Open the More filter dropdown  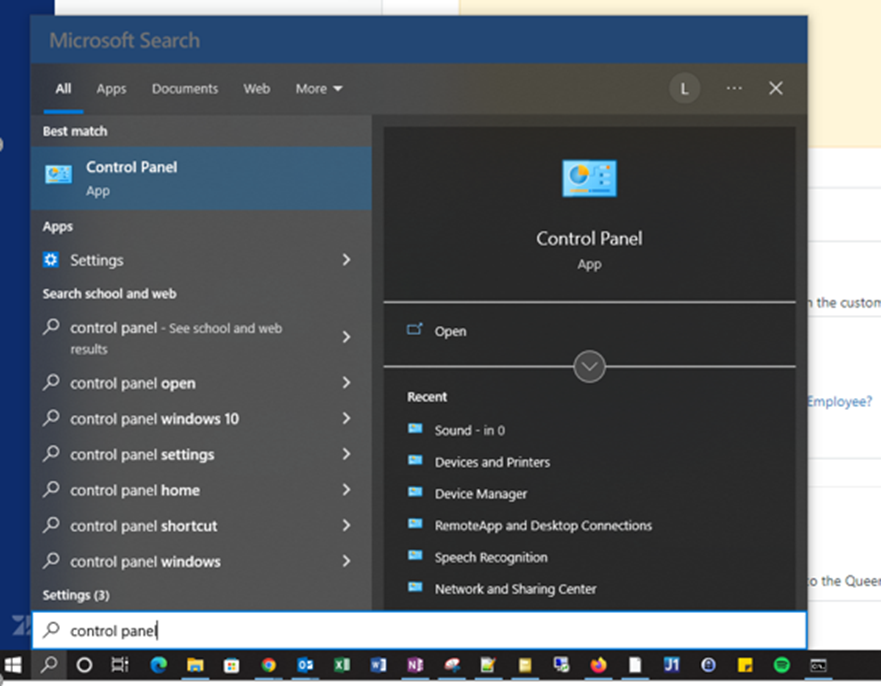tap(319, 89)
